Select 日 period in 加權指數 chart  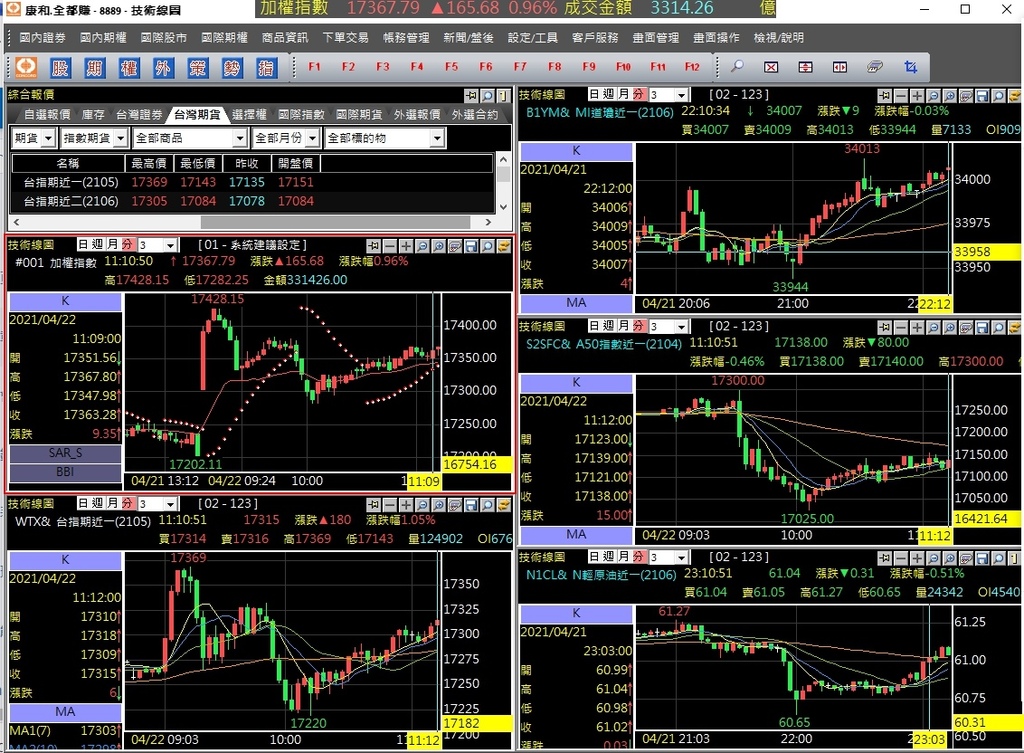pyautogui.click(x=83, y=244)
